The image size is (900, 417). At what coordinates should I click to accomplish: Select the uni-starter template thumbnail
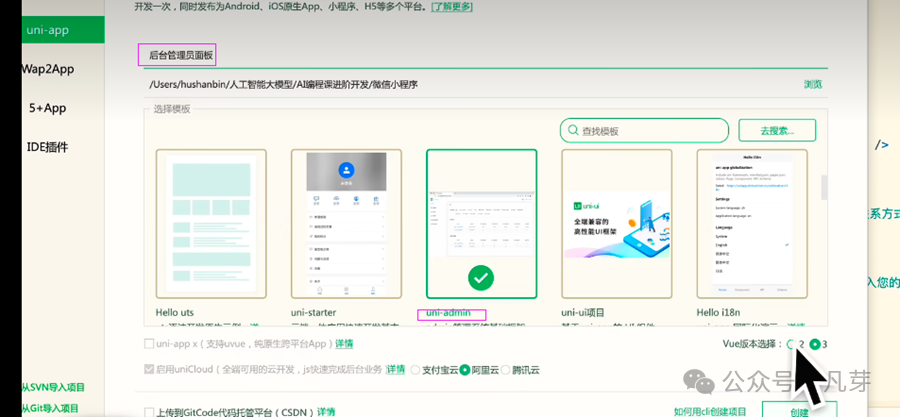(346, 224)
